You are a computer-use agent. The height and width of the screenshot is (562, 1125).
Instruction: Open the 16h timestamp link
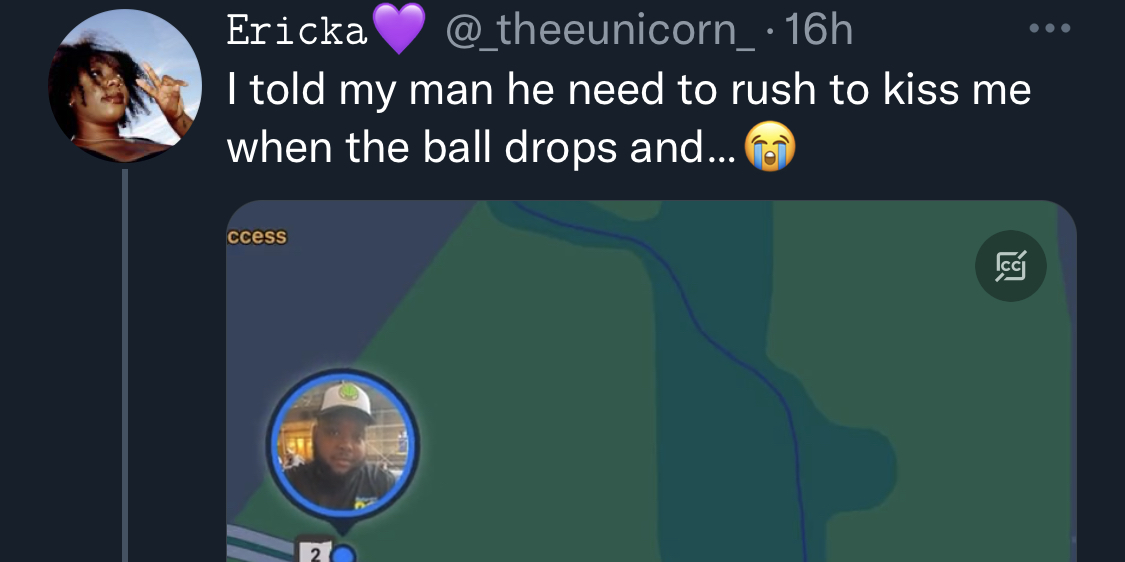click(819, 31)
